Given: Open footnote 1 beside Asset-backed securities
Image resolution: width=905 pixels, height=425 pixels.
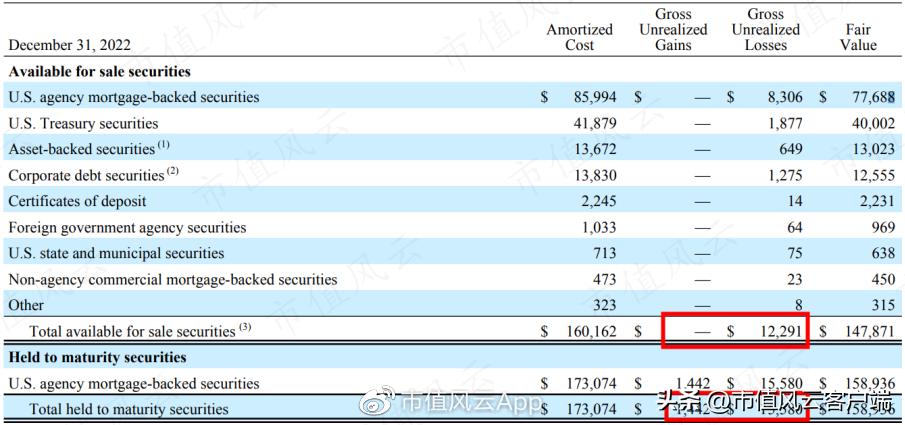Looking at the screenshot, I should (164, 146).
